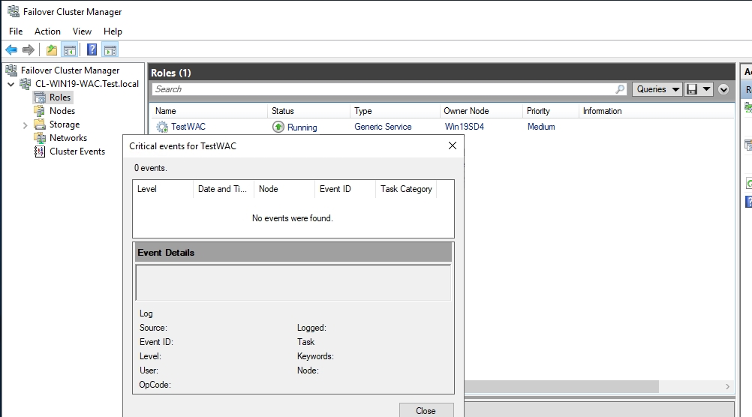The width and height of the screenshot is (752, 417).
Task: Sort roles by Status column
Action: [x=309, y=111]
